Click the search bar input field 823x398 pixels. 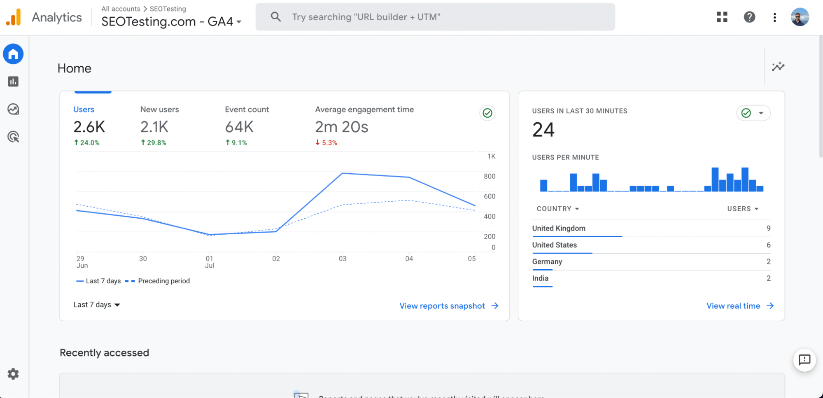[435, 17]
